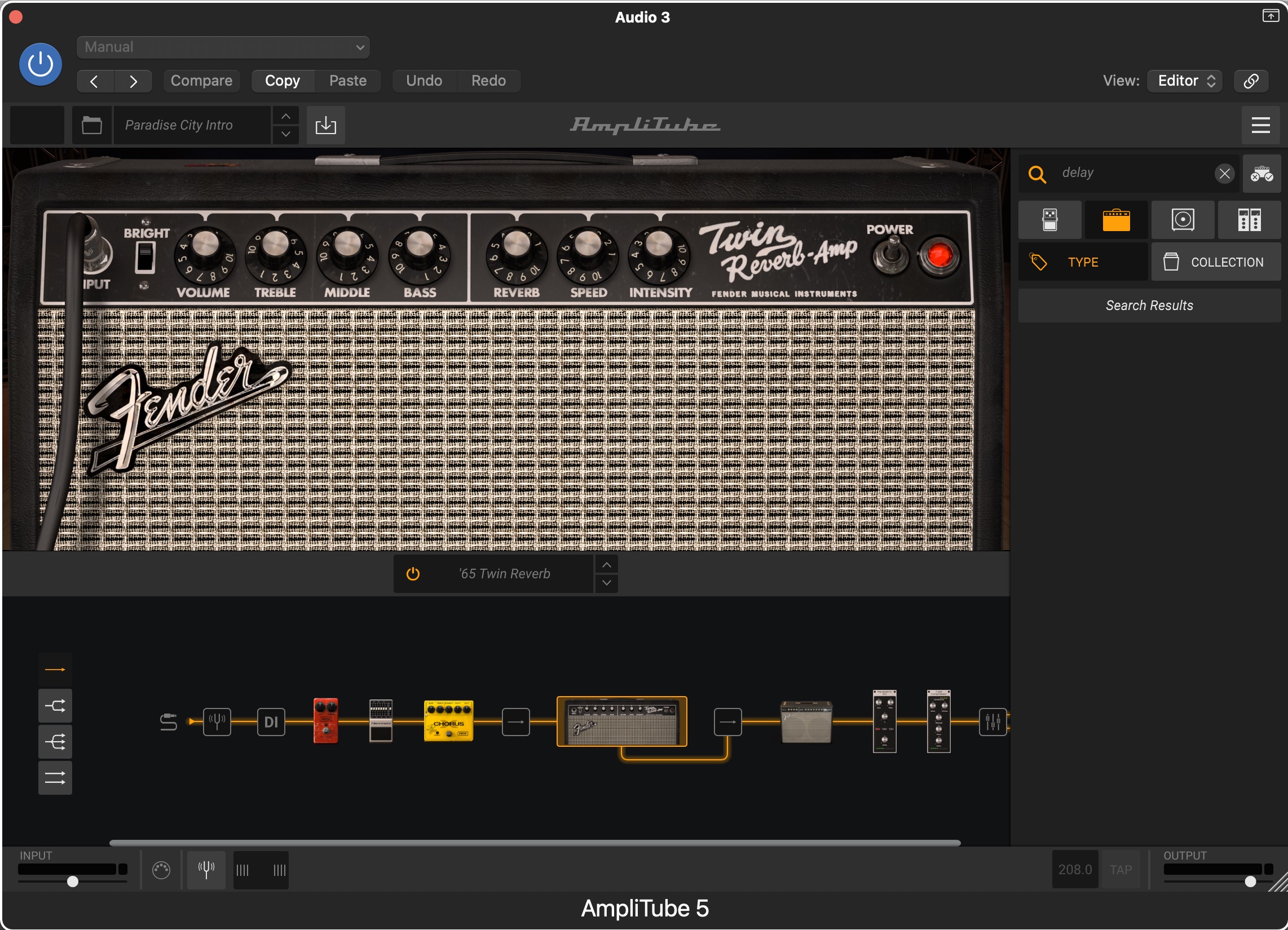This screenshot has height=930, width=1288.
Task: Click the Compare button
Action: coord(201,81)
